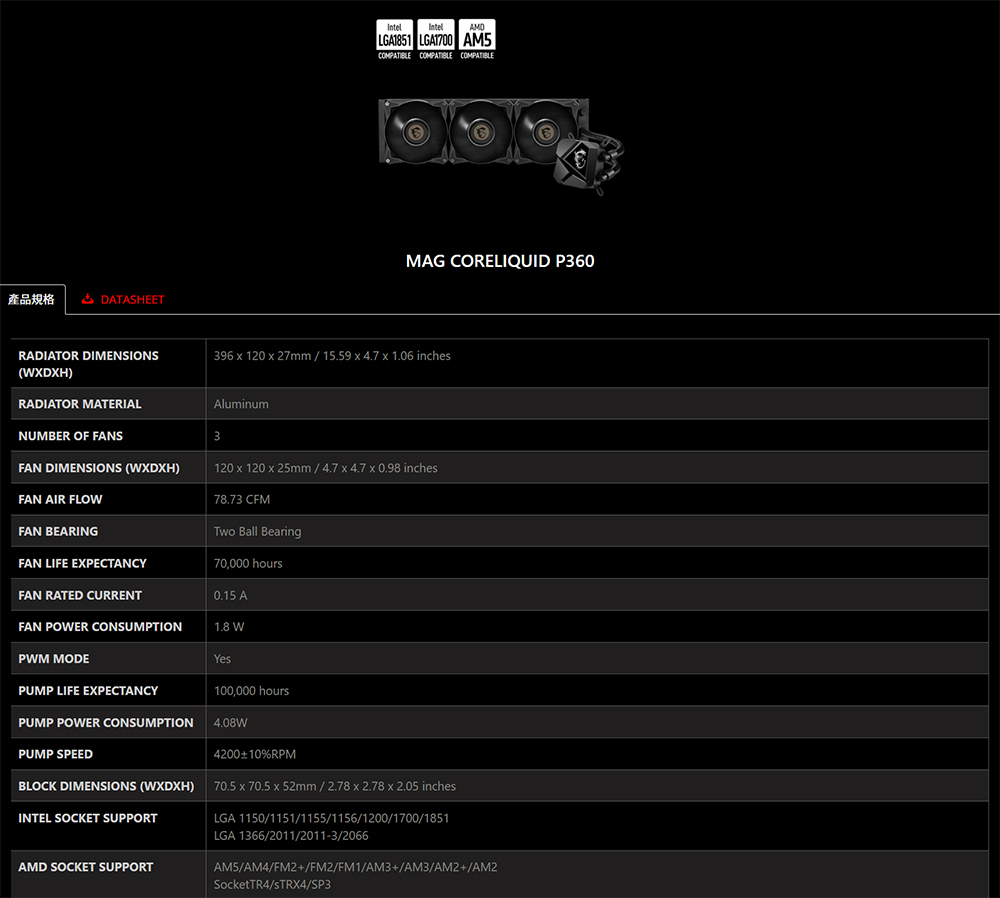Select the 70,000 hours value
This screenshot has height=898, width=1000.
[x=247, y=564]
